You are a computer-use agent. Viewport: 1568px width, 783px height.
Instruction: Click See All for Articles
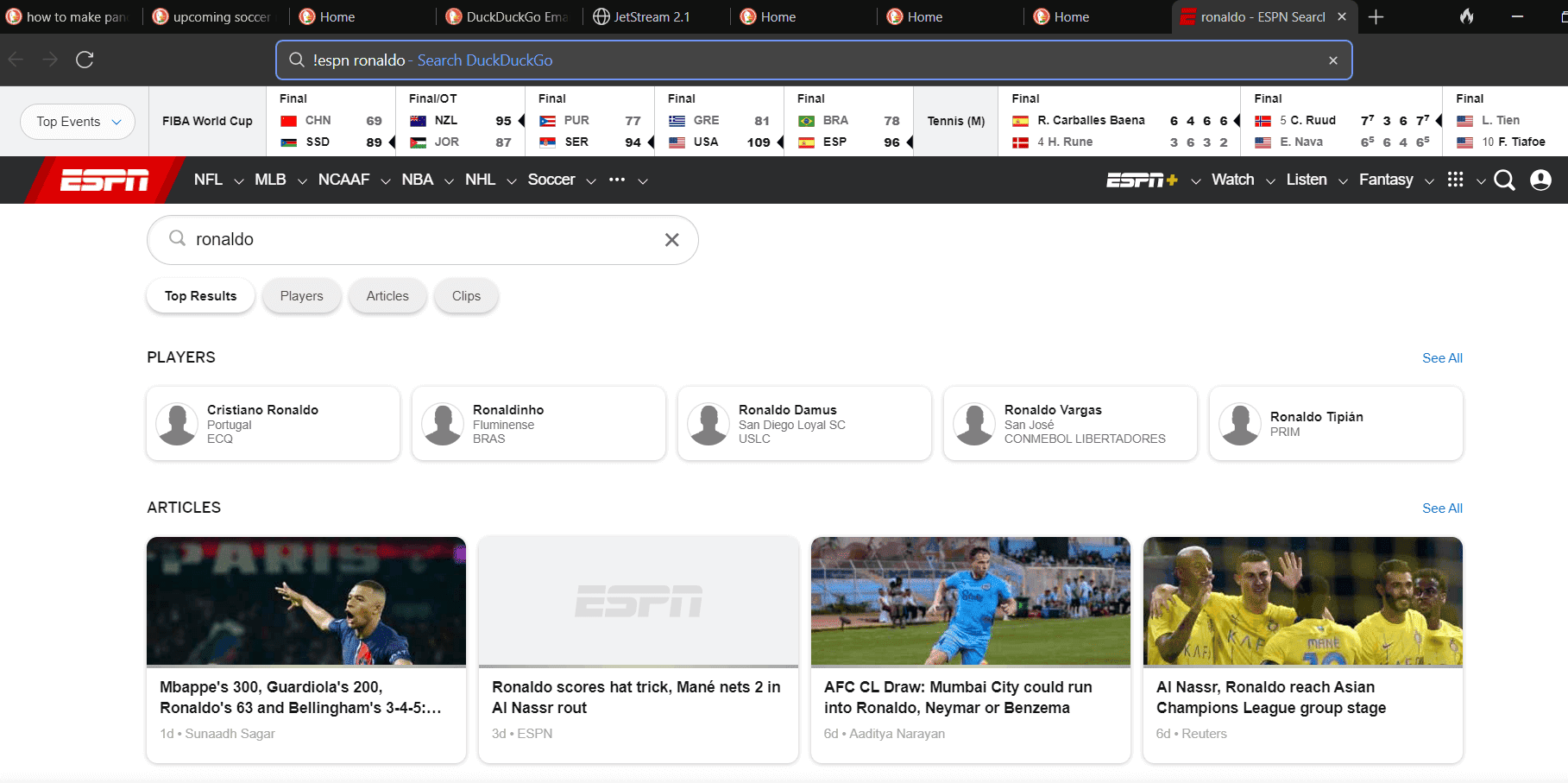pyautogui.click(x=1442, y=508)
